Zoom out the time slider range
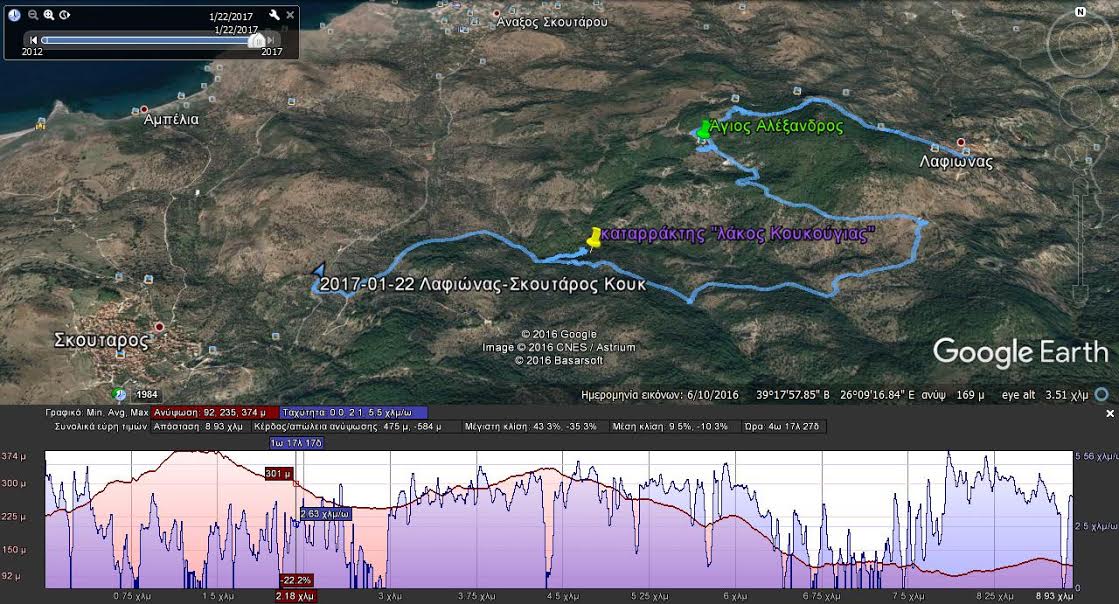Screen dimensions: 1119x604 [33, 15]
